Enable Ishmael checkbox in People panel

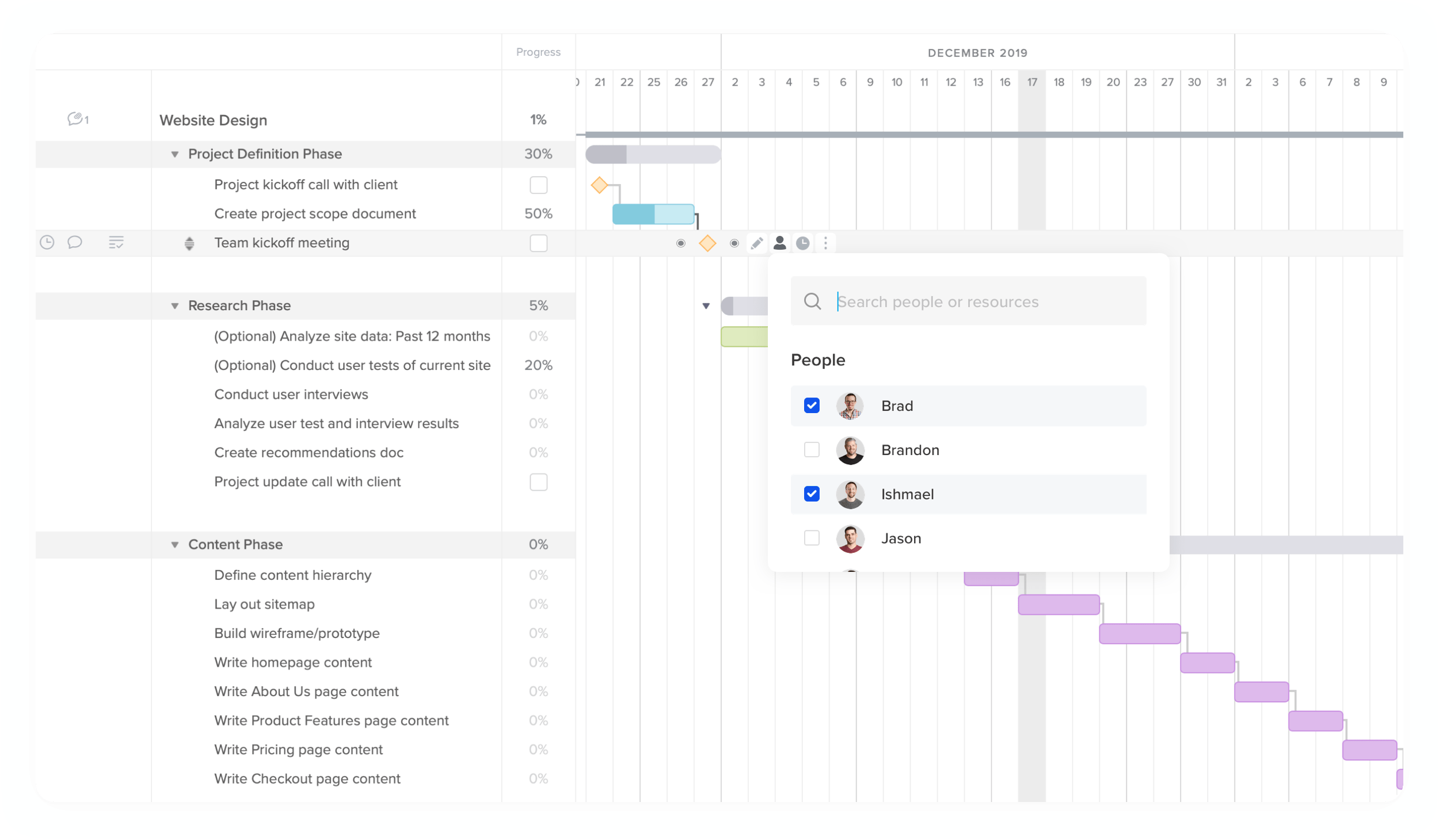pos(811,494)
